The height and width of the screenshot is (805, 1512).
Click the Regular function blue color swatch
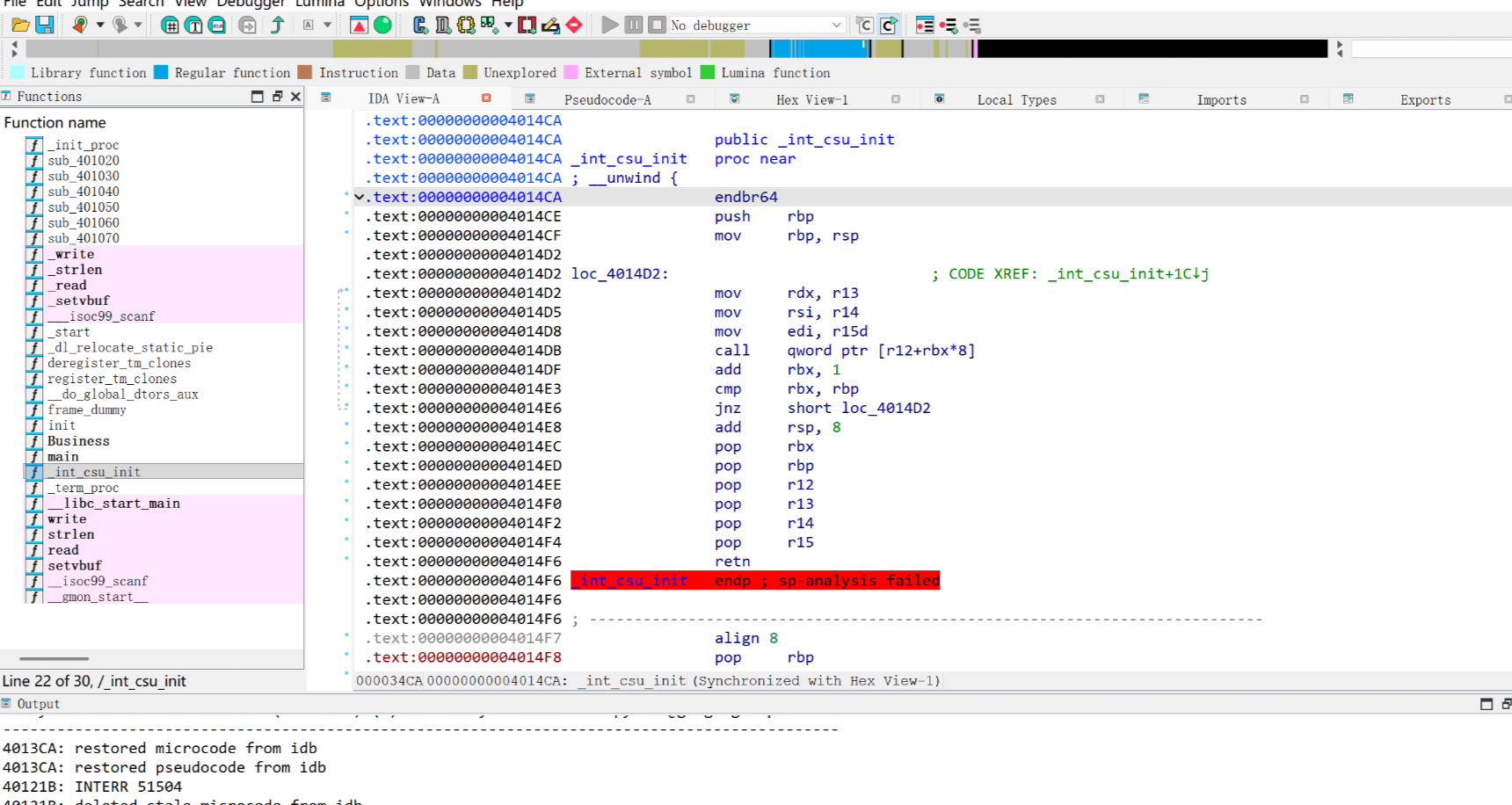pos(161,73)
